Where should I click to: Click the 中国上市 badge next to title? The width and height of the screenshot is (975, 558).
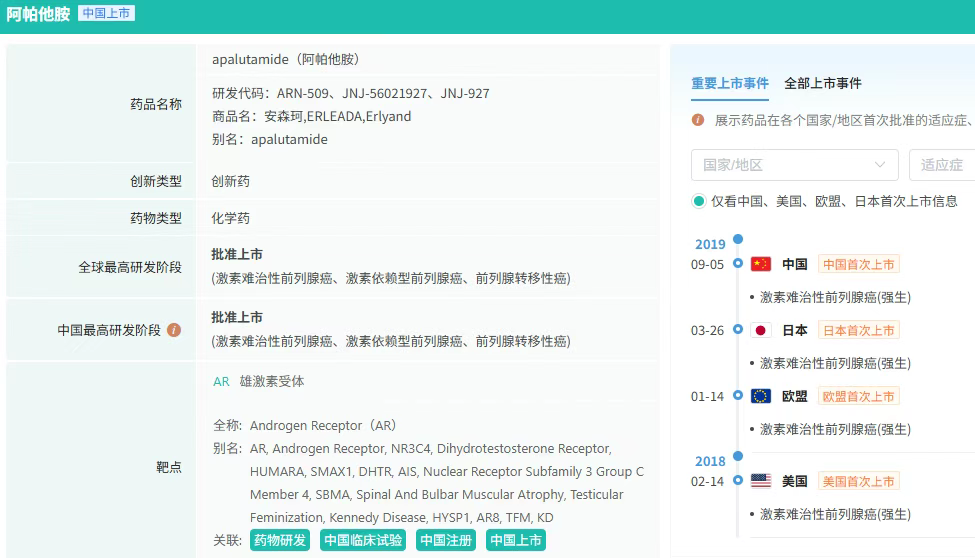coord(106,14)
